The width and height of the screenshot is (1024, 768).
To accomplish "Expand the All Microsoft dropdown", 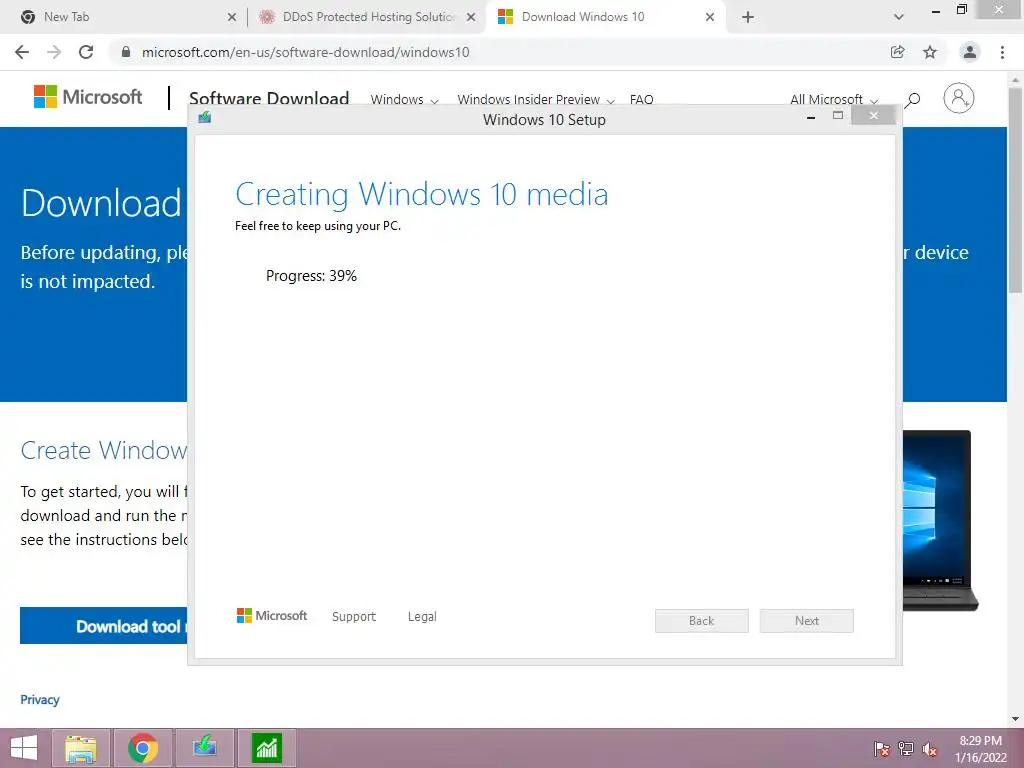I will [x=834, y=99].
